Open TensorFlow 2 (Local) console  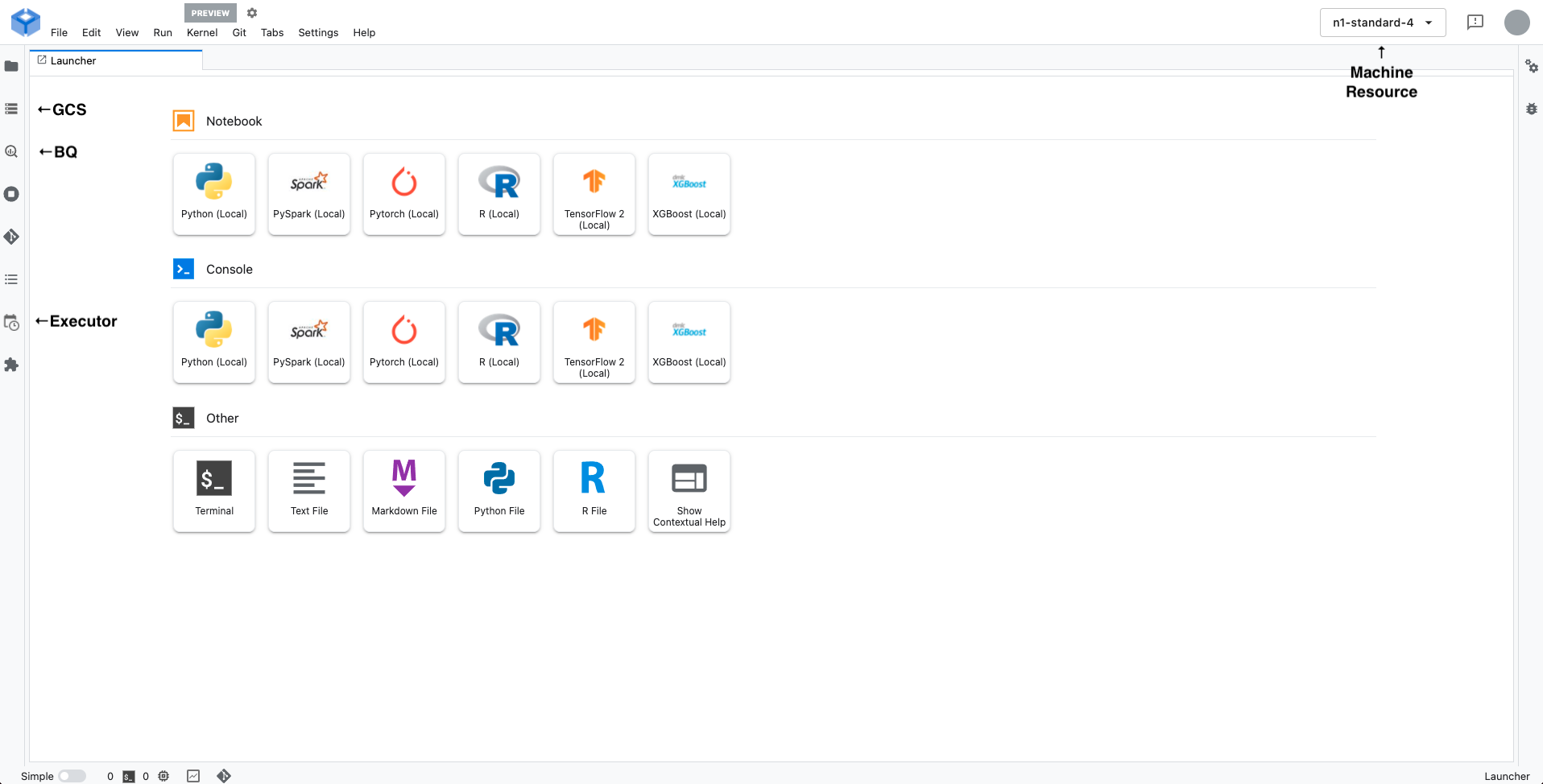[x=594, y=342]
